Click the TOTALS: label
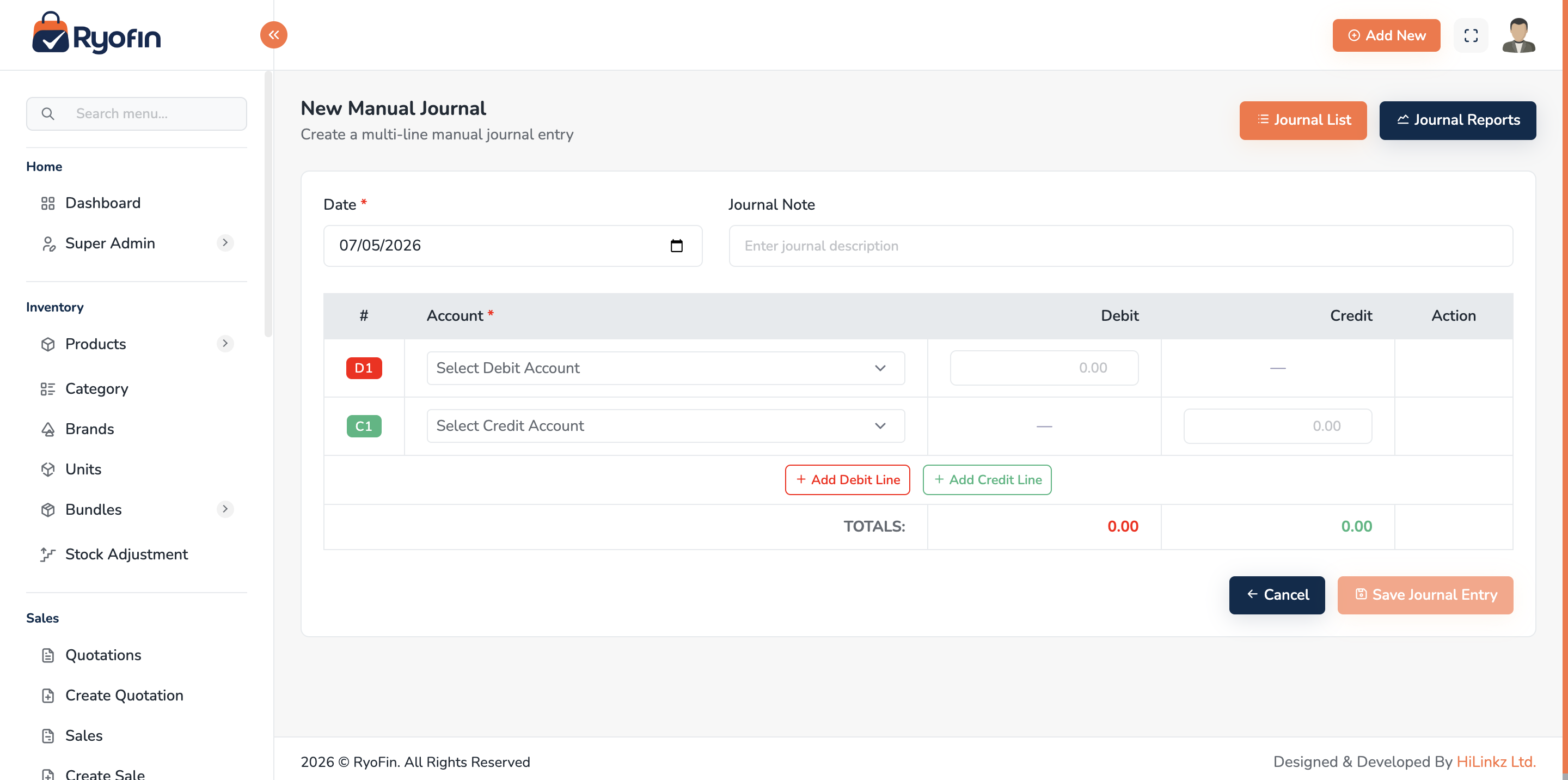This screenshot has height=780, width=1568. point(874,527)
